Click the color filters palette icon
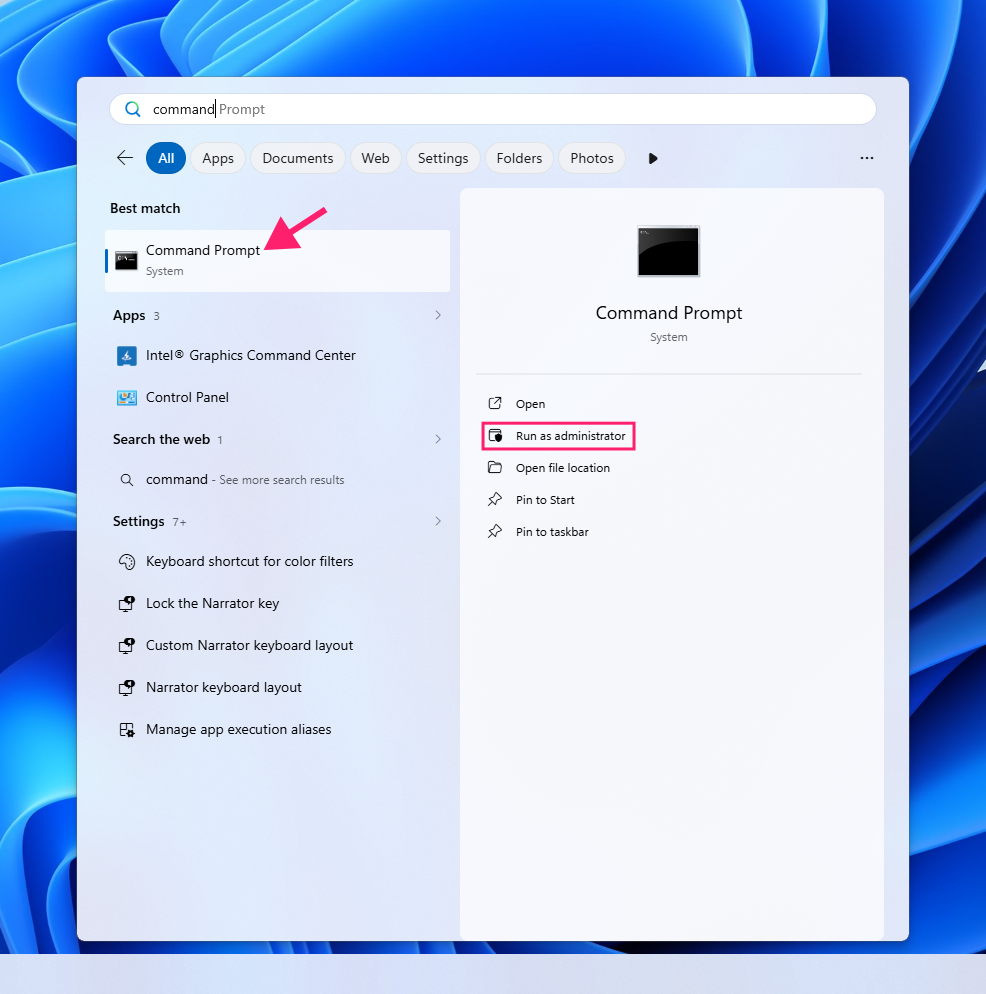The image size is (986, 994). coord(127,562)
